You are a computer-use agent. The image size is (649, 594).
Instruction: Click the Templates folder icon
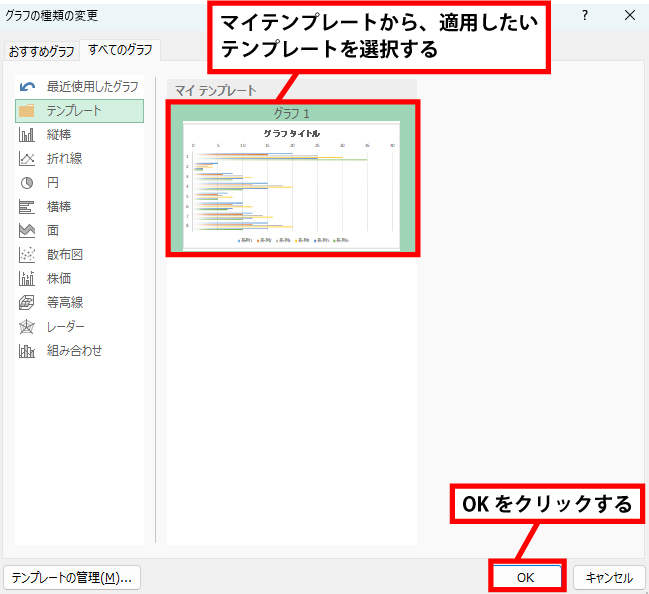(26, 111)
